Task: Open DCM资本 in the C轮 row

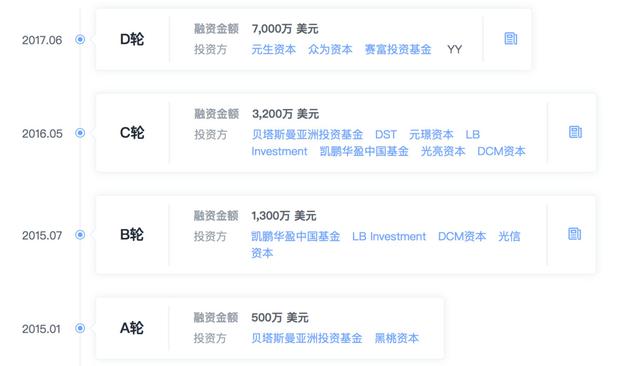Action: point(501,151)
